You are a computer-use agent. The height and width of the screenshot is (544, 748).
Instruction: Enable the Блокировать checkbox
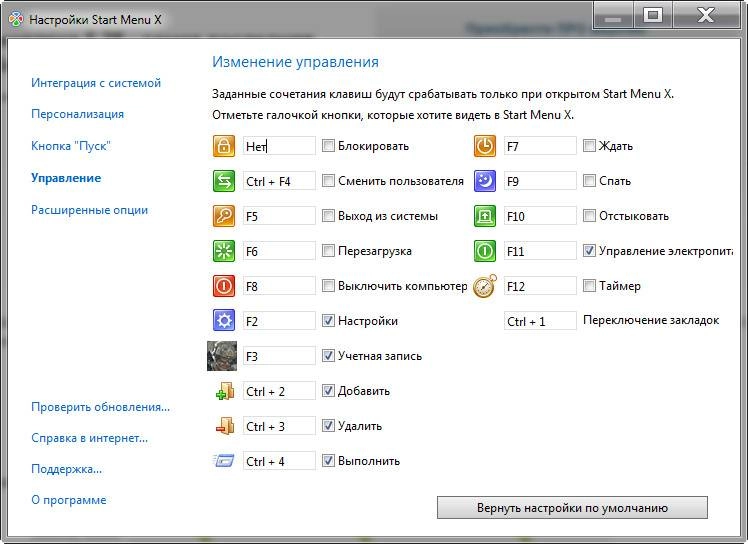pyautogui.click(x=328, y=146)
